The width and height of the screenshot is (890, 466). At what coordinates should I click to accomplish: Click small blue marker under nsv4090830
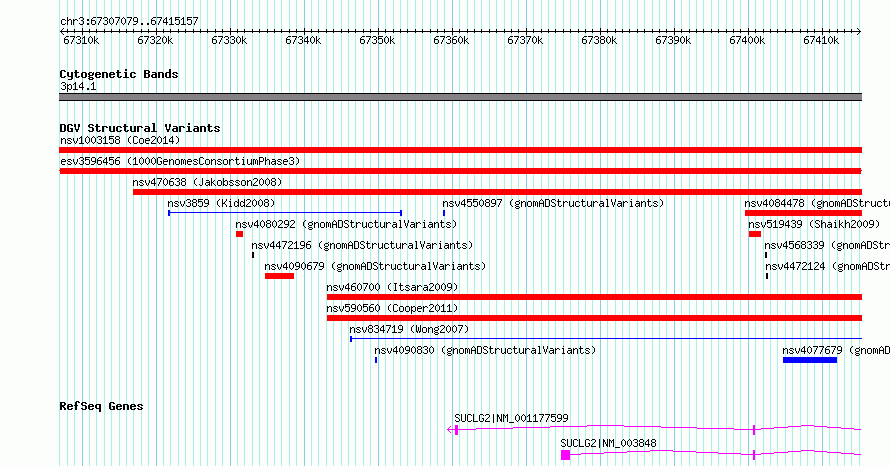pos(376,360)
